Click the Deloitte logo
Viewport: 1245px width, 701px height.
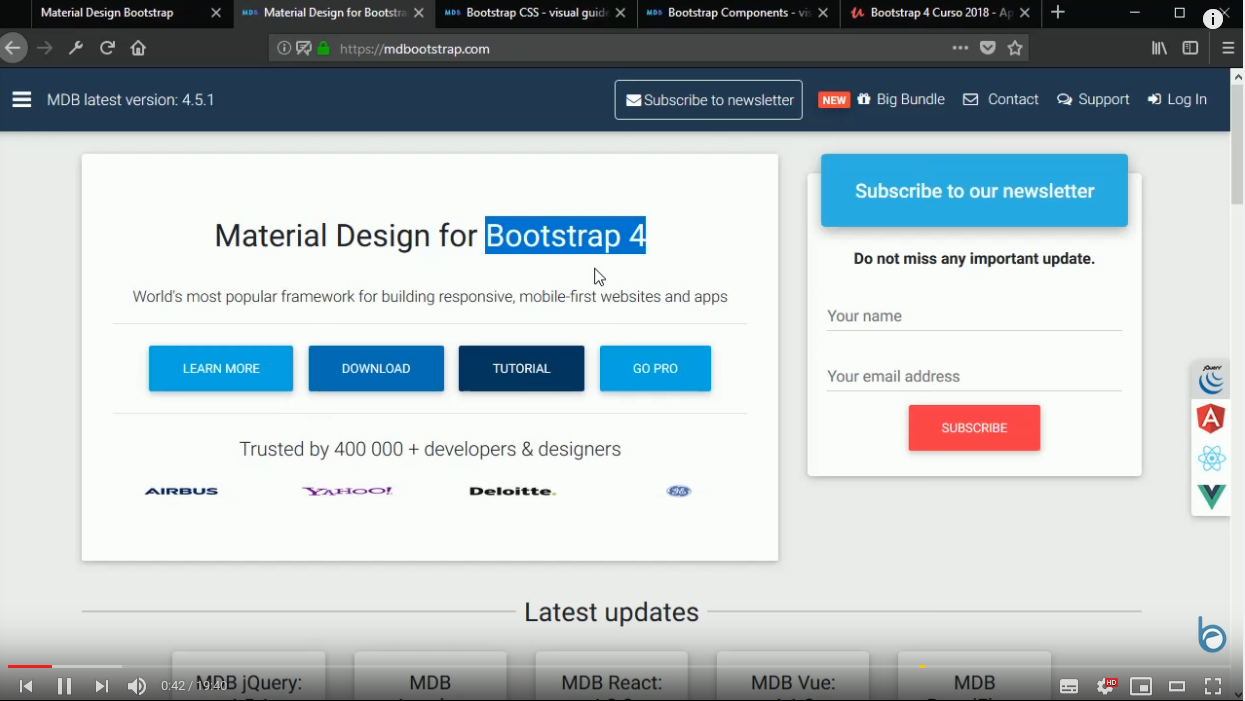pos(512,491)
